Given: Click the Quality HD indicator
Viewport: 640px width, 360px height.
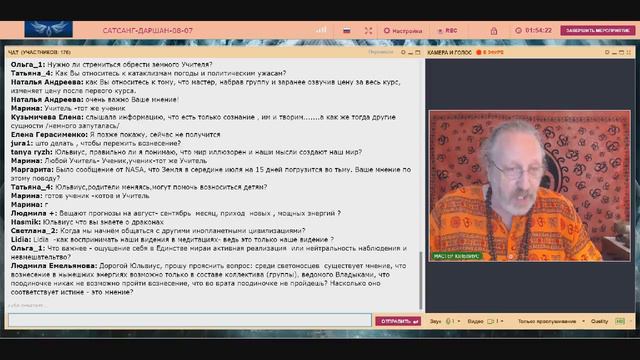Looking at the screenshot, I should [620, 321].
